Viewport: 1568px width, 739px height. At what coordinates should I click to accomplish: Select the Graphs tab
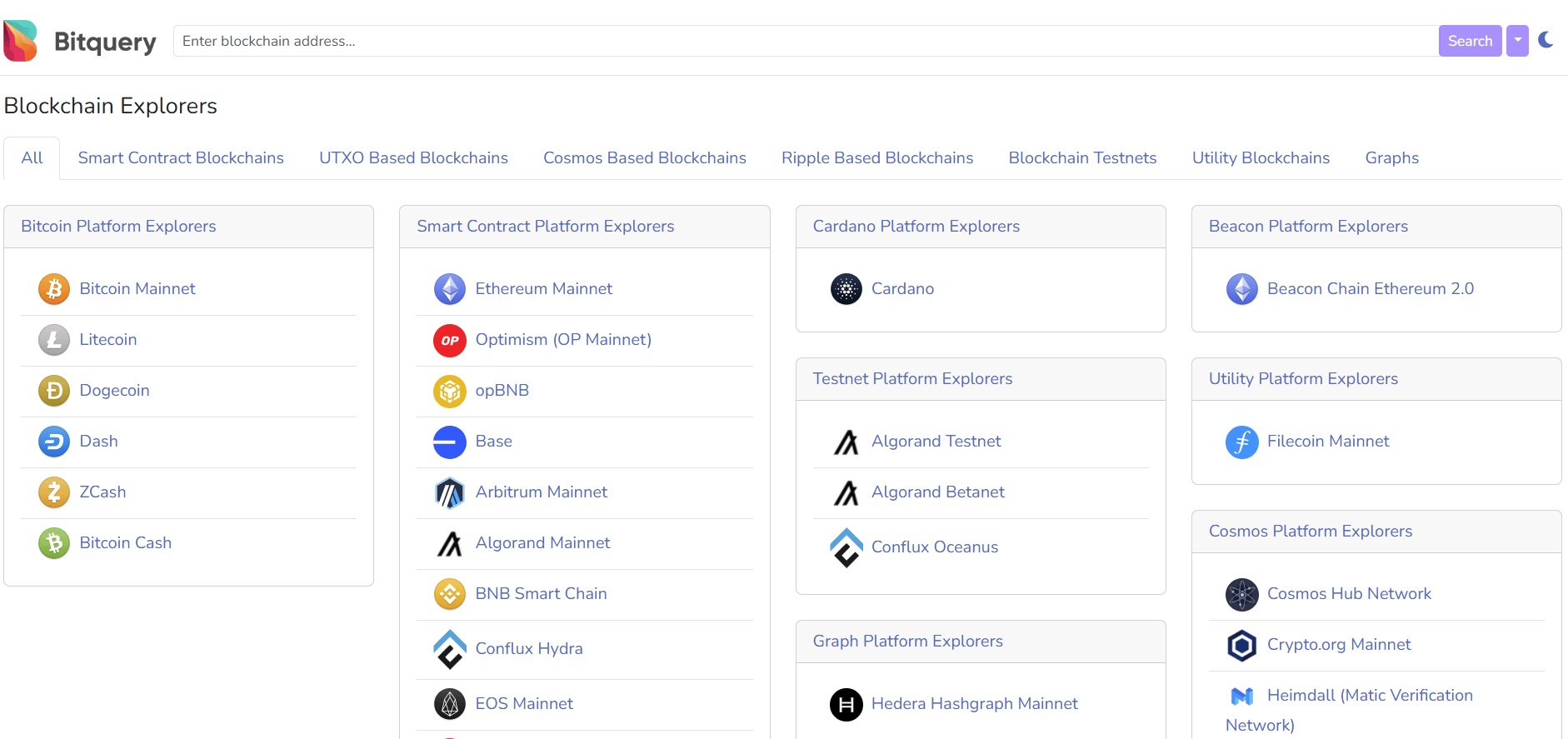tap(1391, 158)
